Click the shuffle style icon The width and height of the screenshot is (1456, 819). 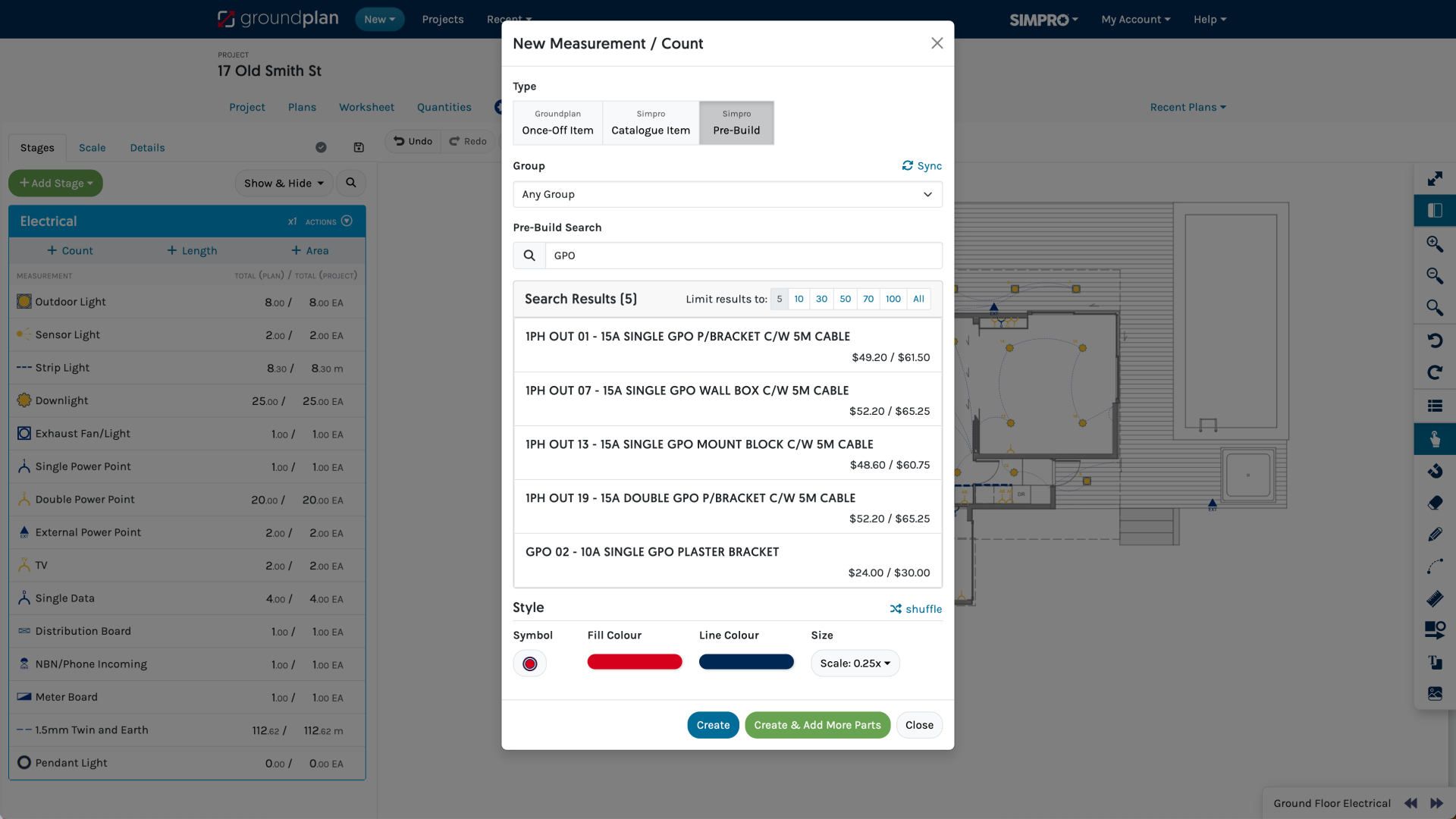coord(896,609)
